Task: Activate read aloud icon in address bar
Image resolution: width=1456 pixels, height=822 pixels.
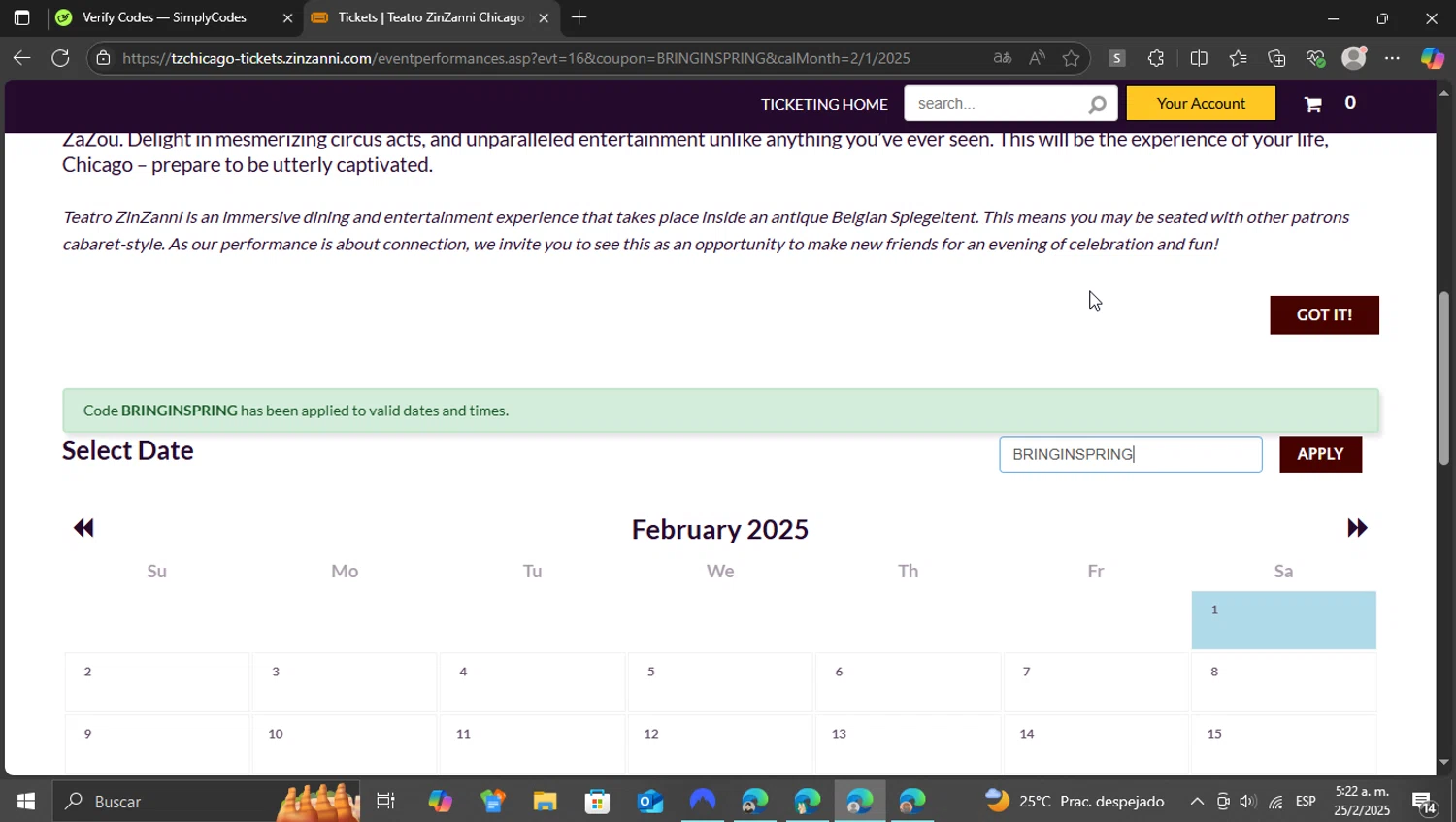Action: pyautogui.click(x=1037, y=58)
